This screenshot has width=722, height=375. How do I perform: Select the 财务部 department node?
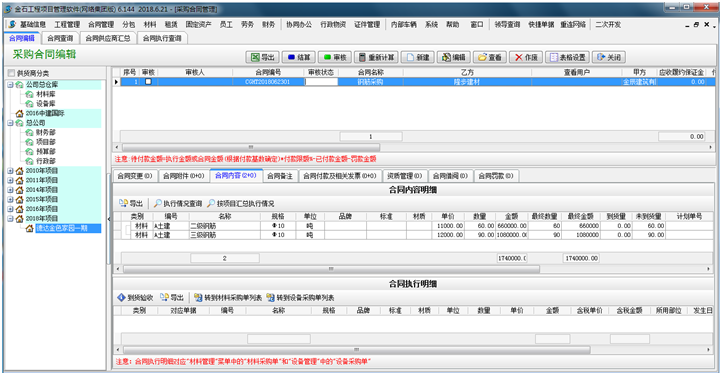tap(46, 132)
